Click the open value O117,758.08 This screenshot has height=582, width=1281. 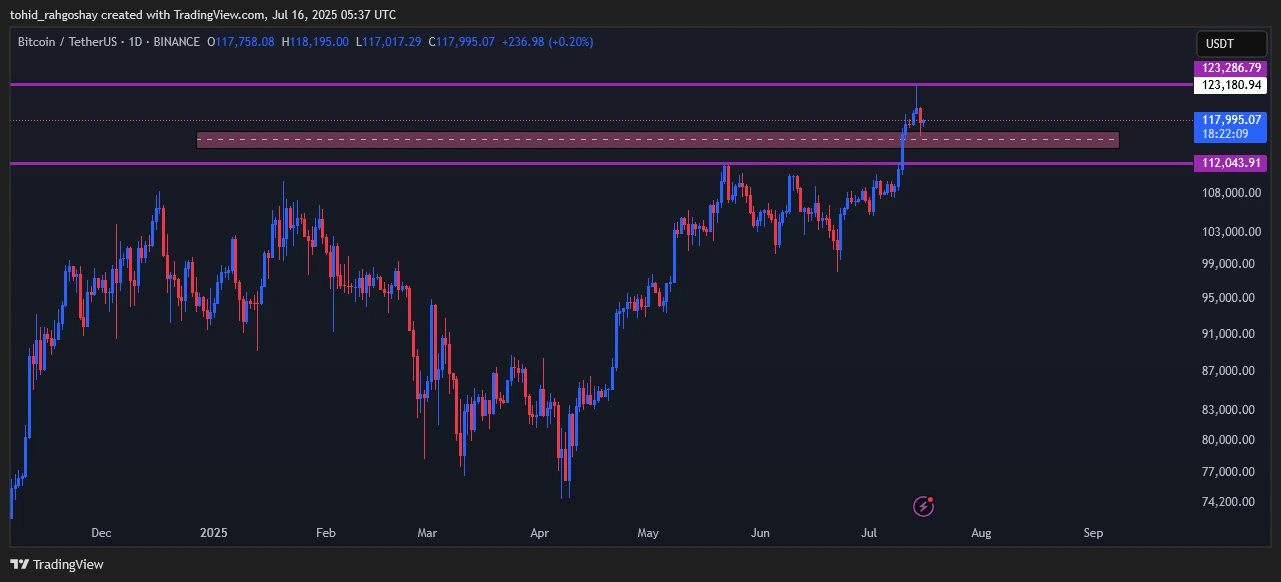coord(241,42)
